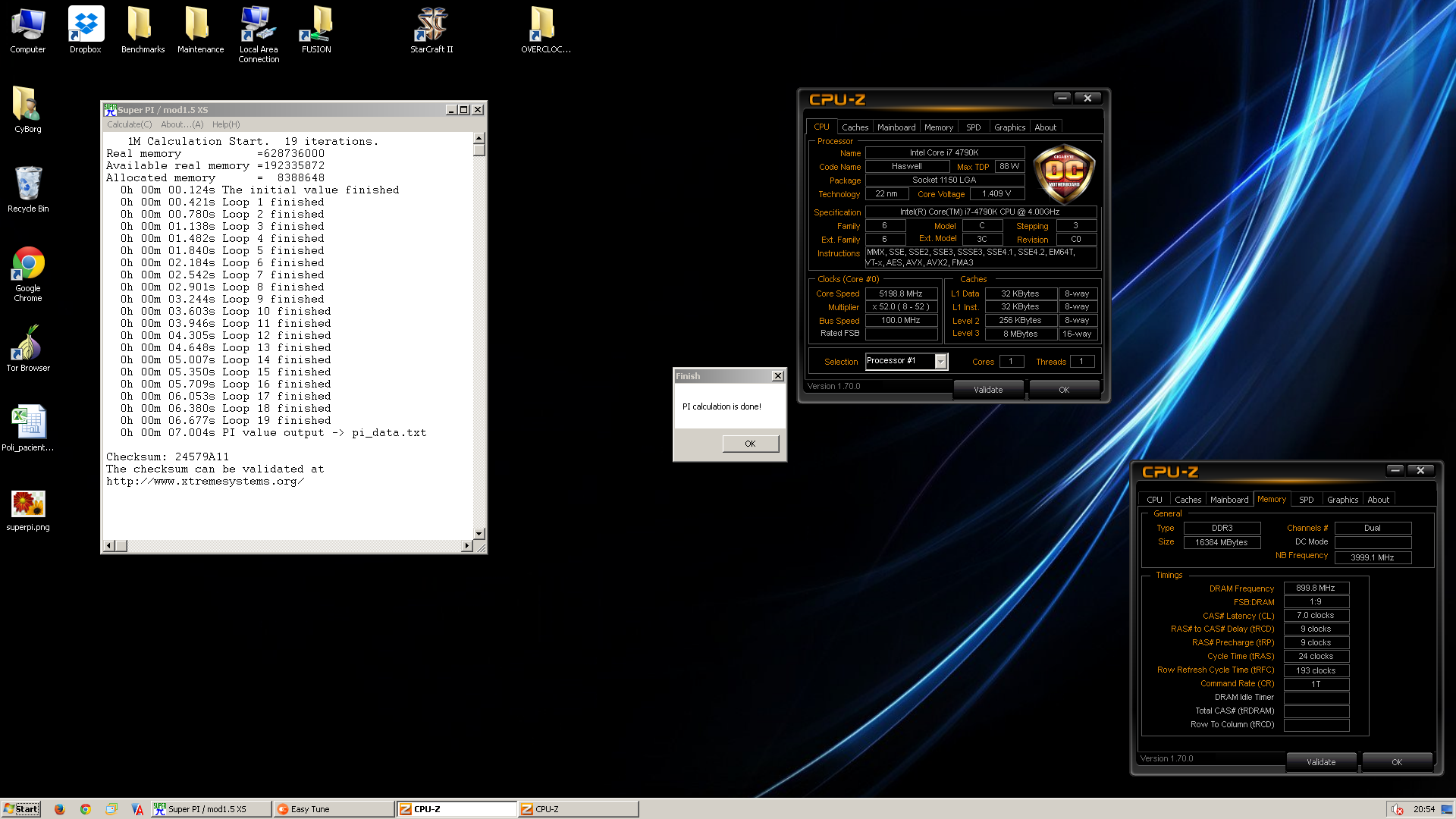Click the Super PI vertical scrollbar down arrow
This screenshot has height=819, width=1456.
pyautogui.click(x=479, y=534)
